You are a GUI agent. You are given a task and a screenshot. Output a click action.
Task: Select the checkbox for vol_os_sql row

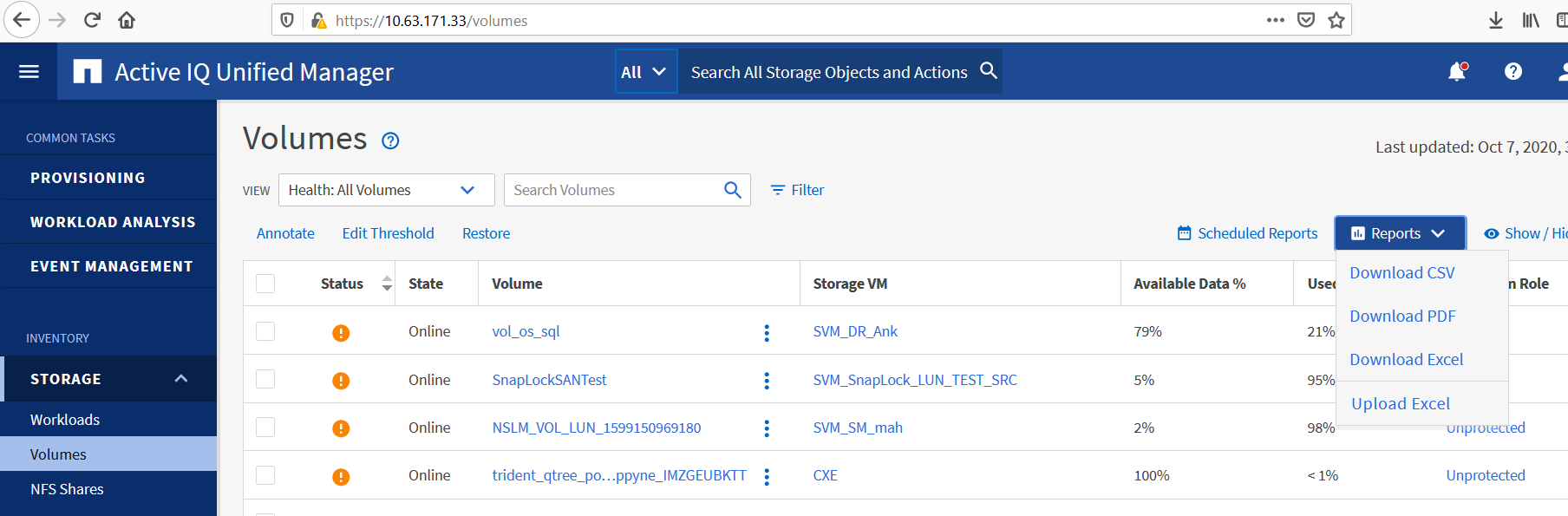265,331
